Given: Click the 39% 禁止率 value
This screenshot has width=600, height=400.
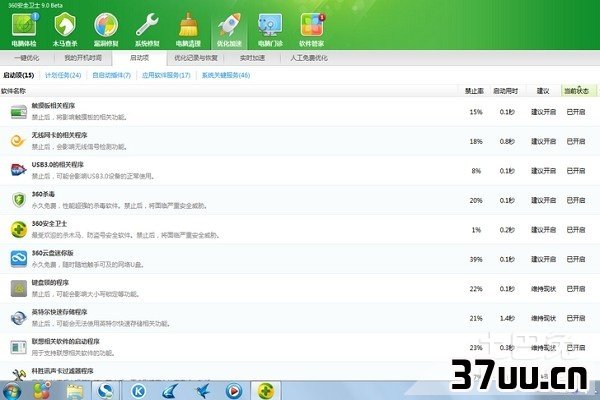Looking at the screenshot, I should [476, 259].
